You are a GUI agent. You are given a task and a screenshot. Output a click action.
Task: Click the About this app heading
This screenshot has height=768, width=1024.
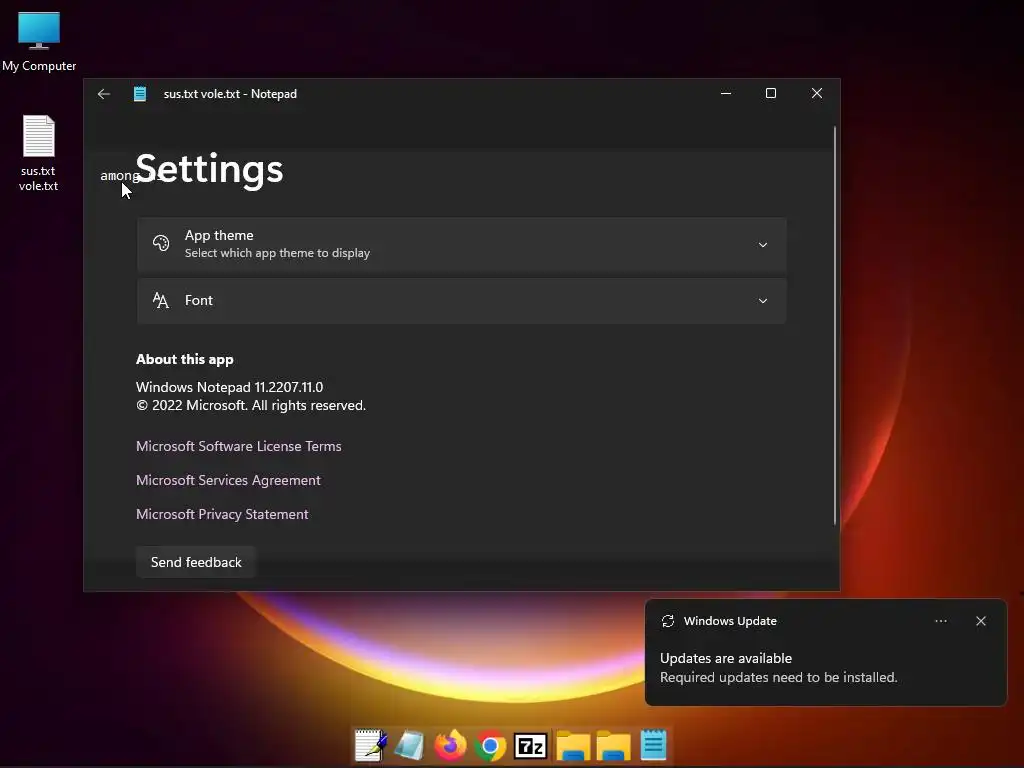[185, 359]
